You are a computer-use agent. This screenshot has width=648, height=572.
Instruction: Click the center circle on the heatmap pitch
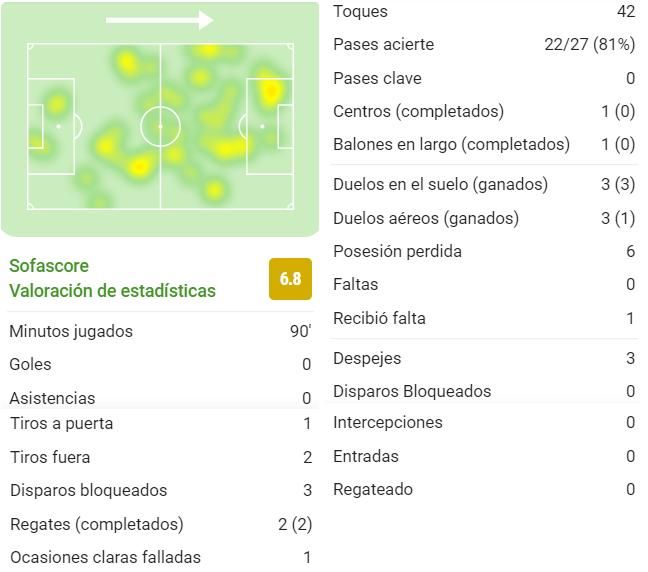point(160,126)
